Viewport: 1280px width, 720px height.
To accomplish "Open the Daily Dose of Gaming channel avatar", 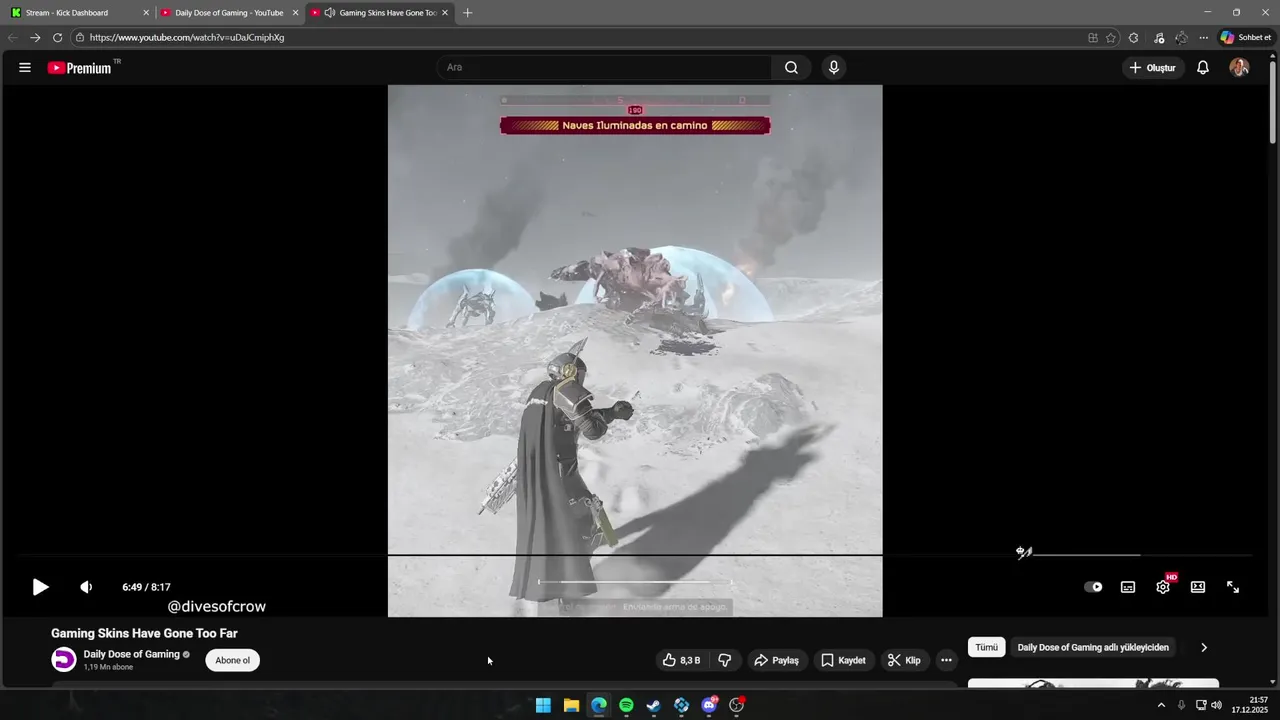I will click(x=64, y=660).
